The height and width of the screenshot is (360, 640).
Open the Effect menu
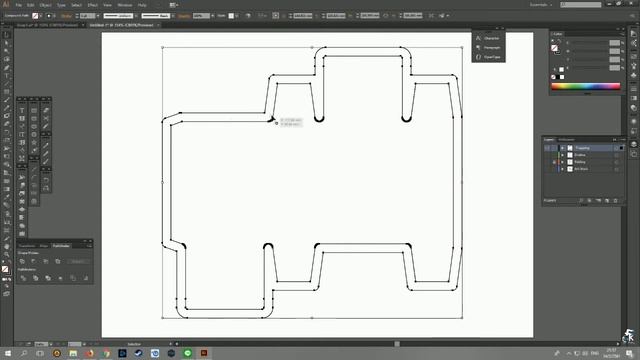tap(93, 5)
